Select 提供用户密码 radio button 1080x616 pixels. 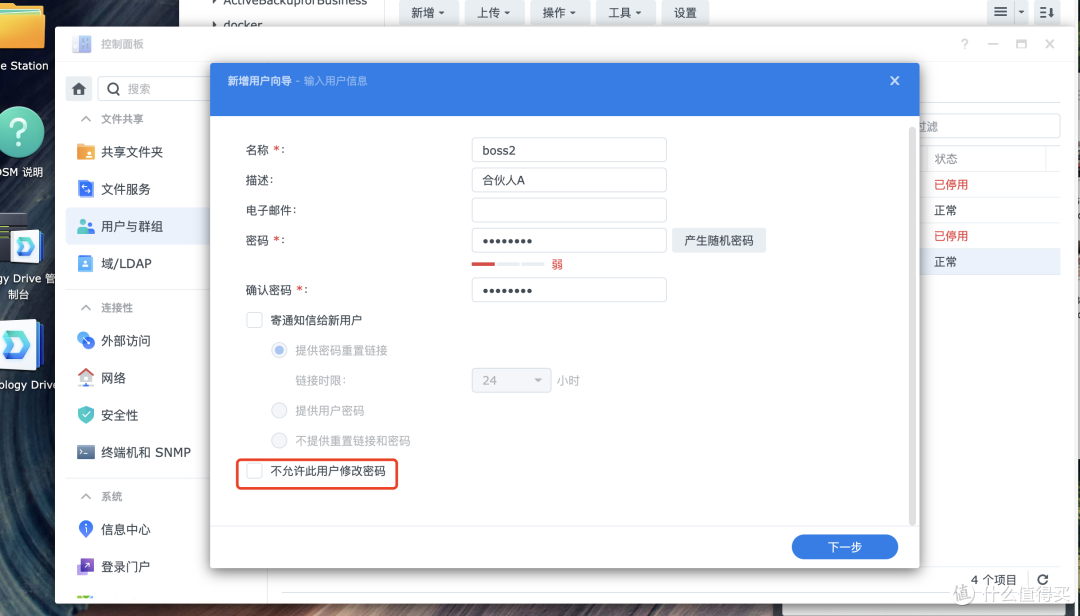click(279, 411)
